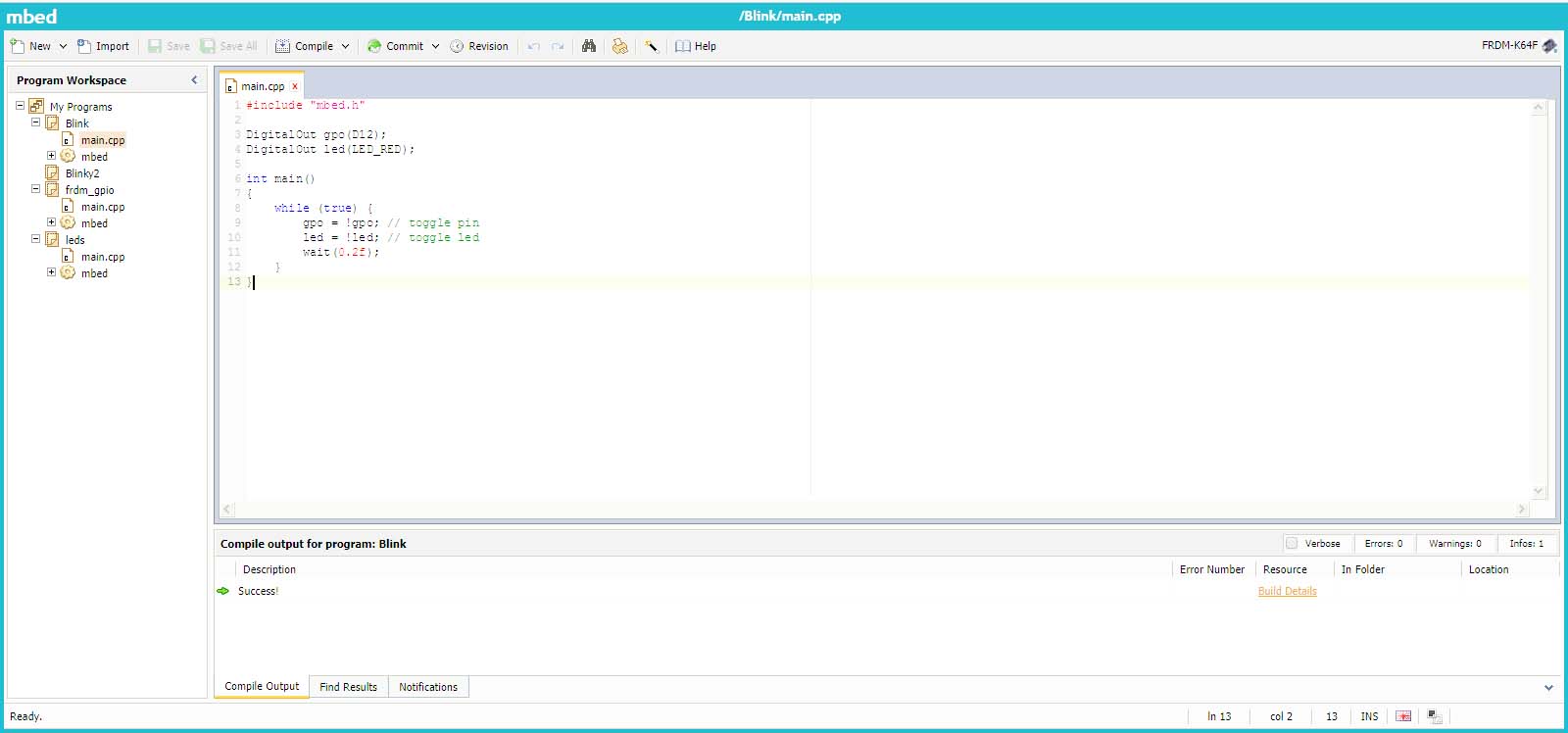Viewport: 1568px width, 733px height.
Task: Sort by the Error Number column
Action: 1212,569
